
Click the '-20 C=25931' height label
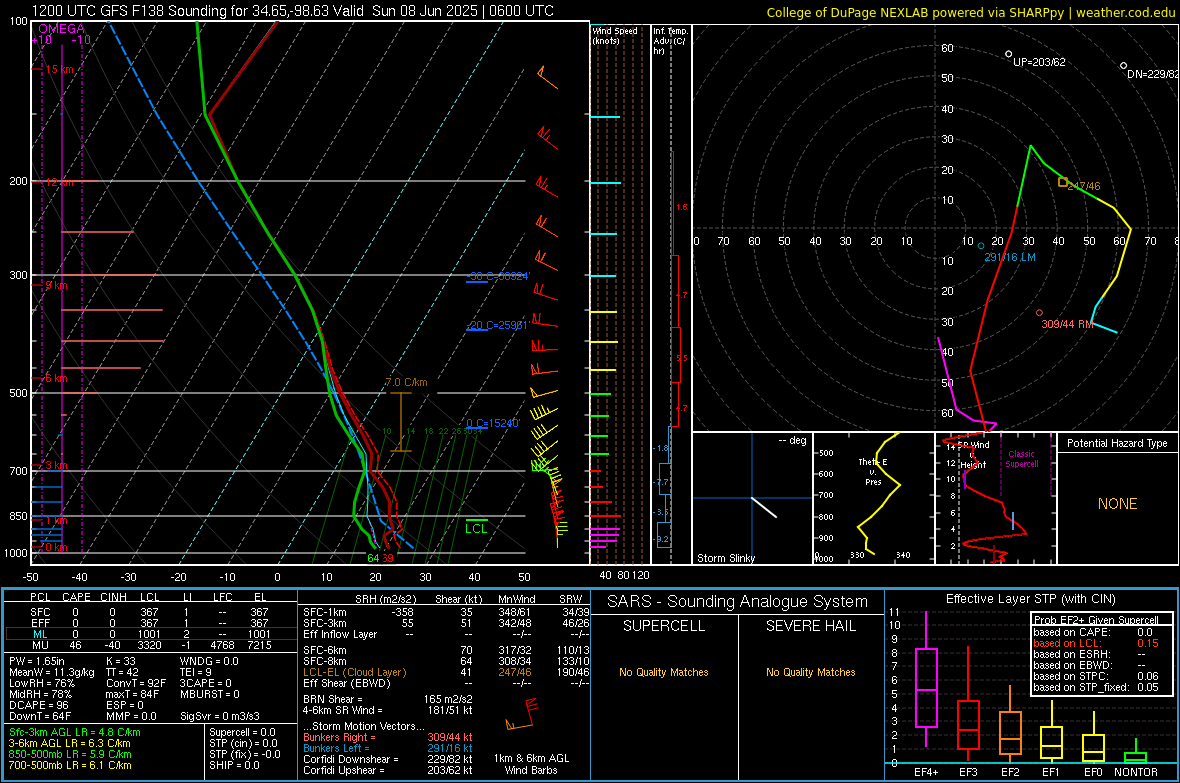tap(497, 325)
